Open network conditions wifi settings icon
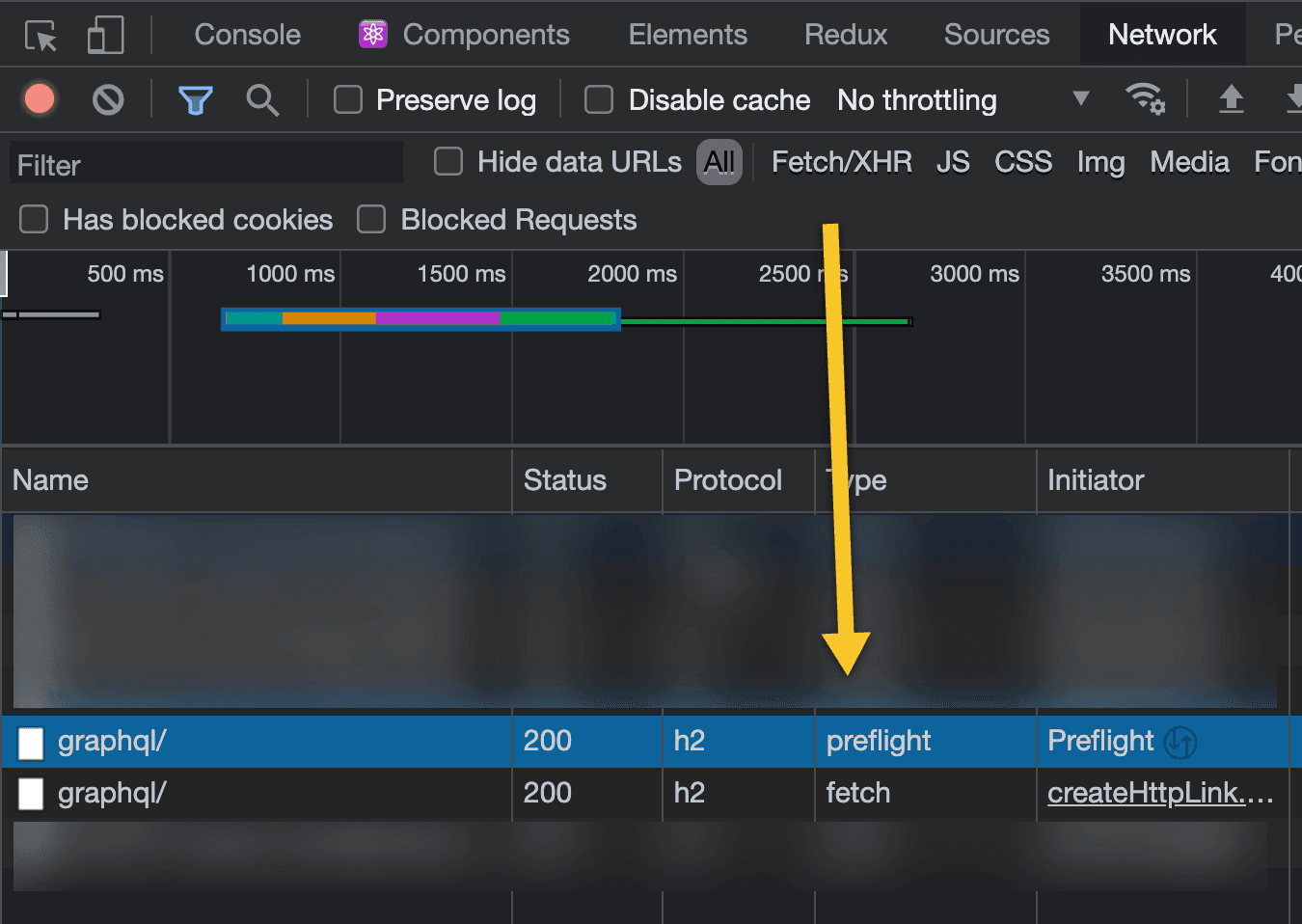The height and width of the screenshot is (924, 1302). (x=1145, y=98)
